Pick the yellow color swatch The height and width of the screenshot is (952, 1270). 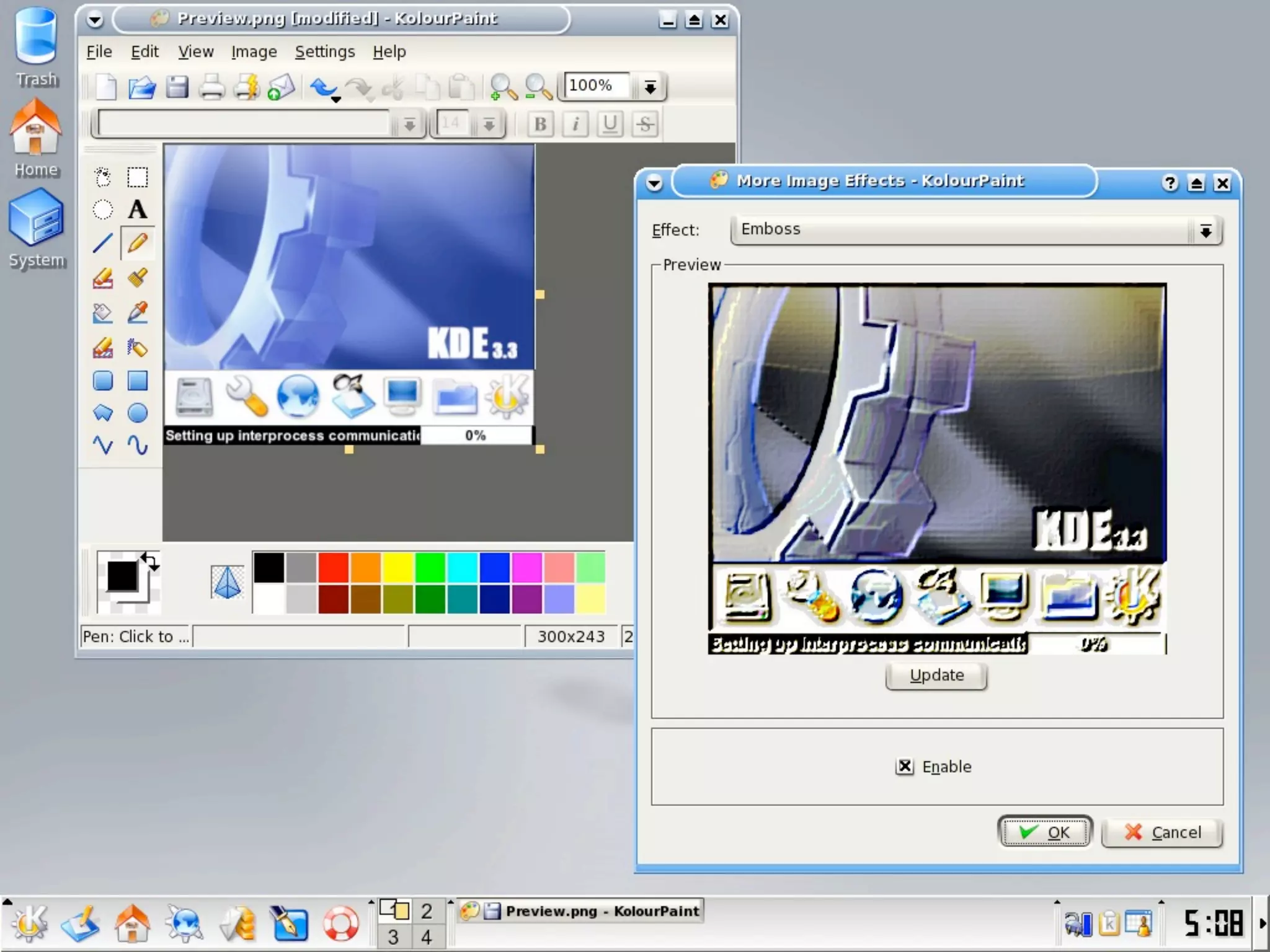click(397, 567)
